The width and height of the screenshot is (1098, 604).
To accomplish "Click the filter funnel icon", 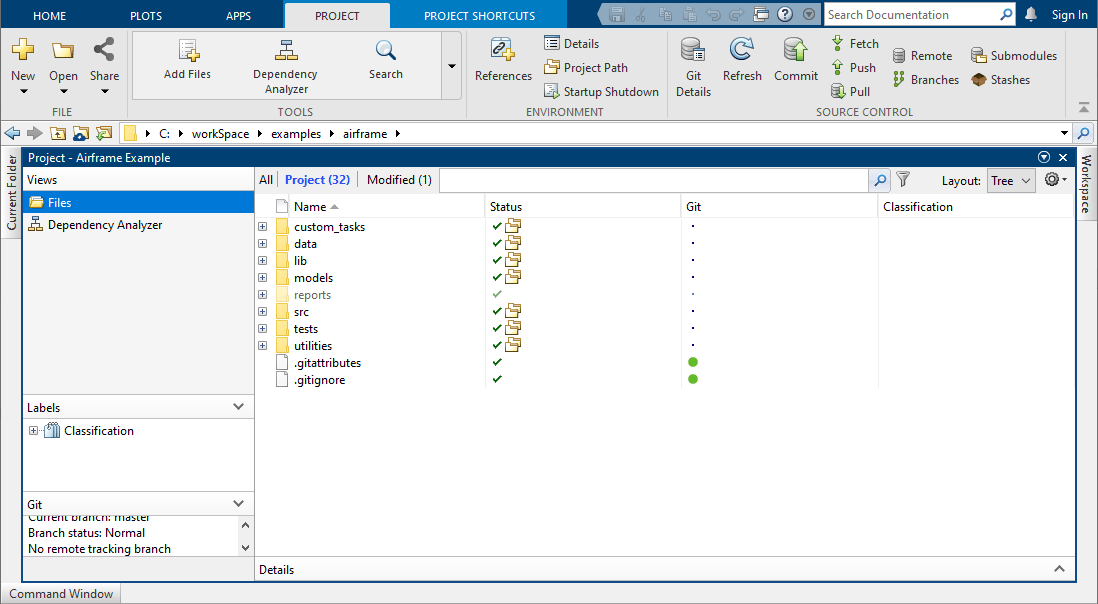I will pyautogui.click(x=903, y=180).
